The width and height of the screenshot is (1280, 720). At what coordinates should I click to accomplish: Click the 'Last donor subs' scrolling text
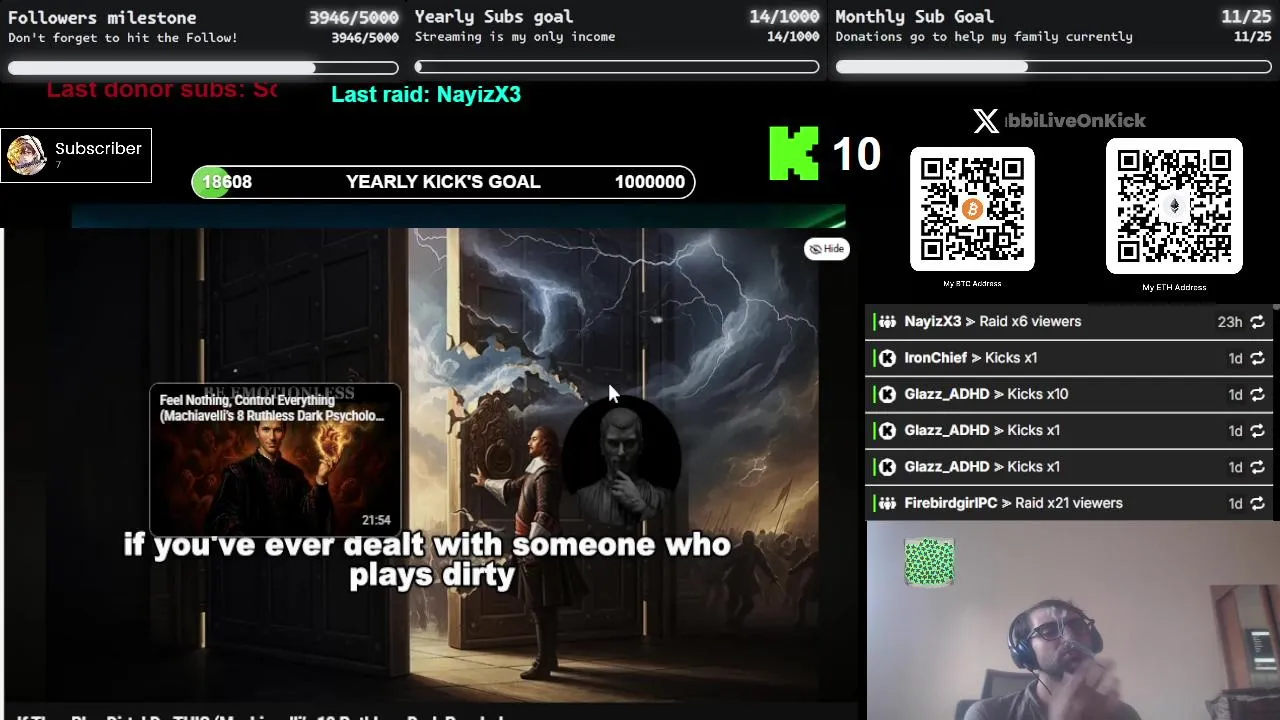coord(162,89)
